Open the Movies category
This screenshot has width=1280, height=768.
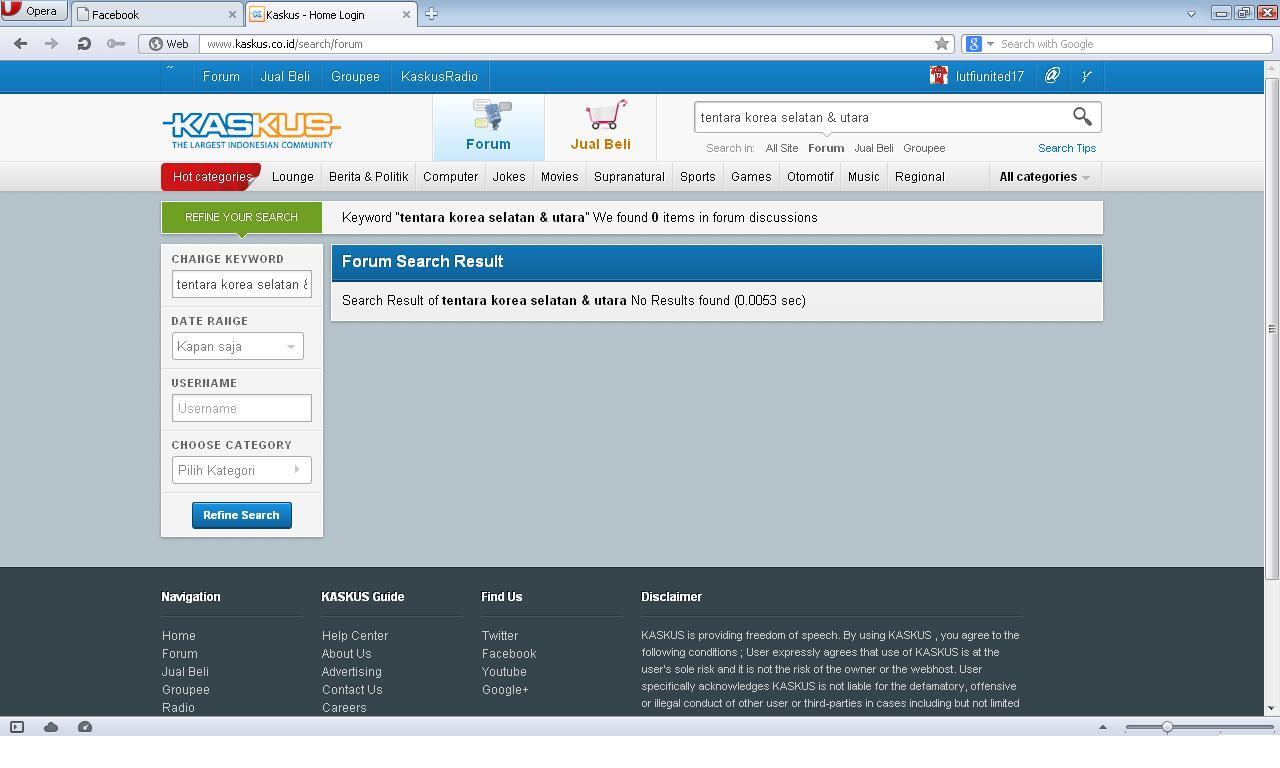pos(559,177)
